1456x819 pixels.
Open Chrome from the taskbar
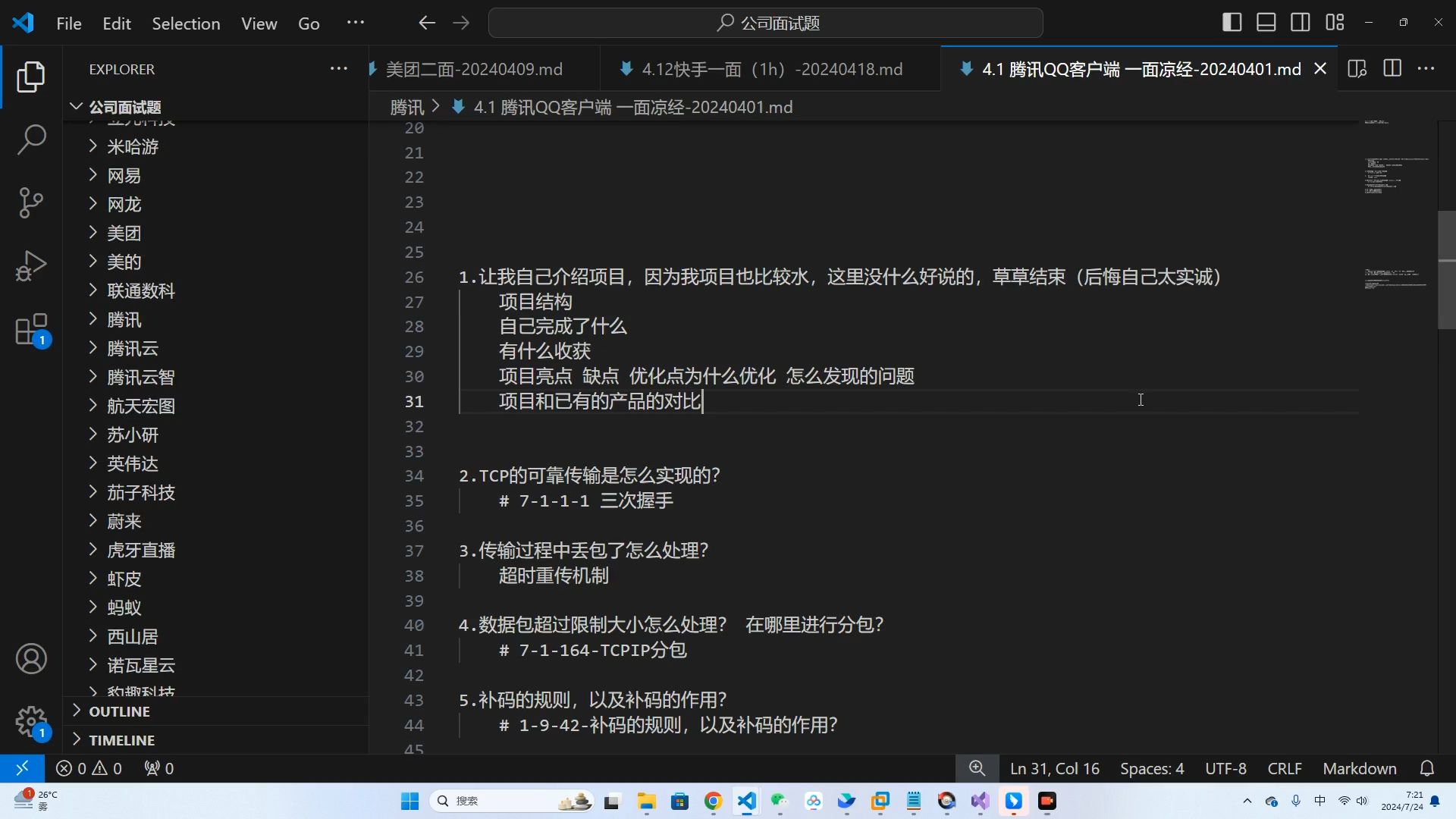click(713, 801)
